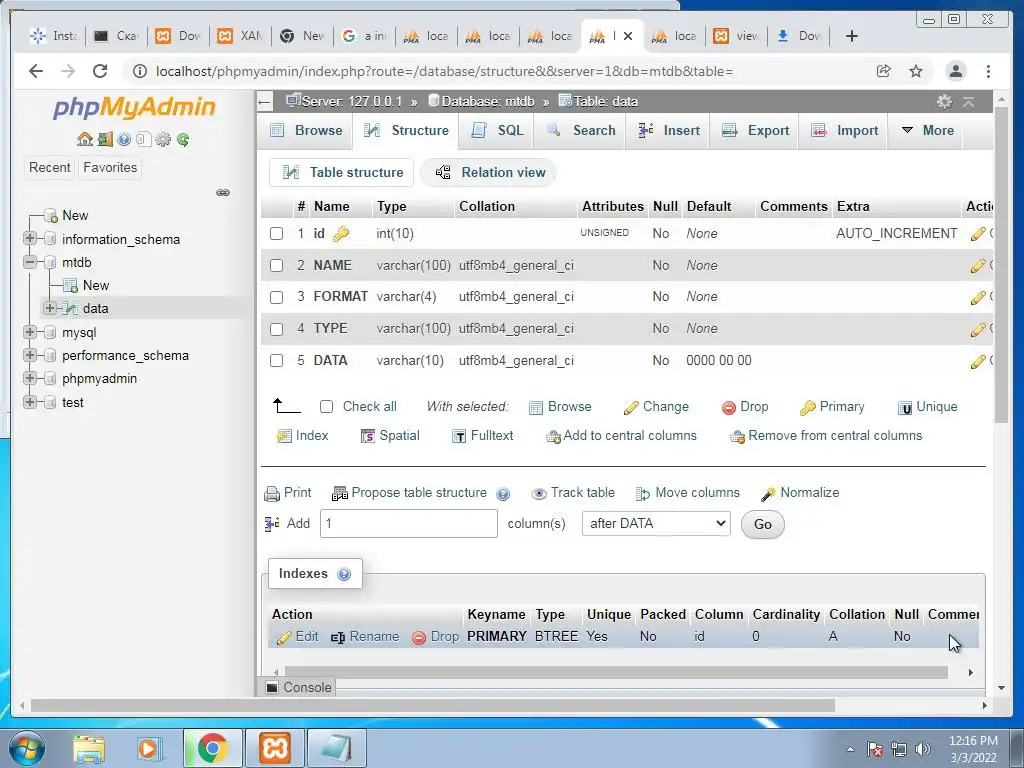
Task: Click the navigation panel settings gear icon
Action: 163,139
